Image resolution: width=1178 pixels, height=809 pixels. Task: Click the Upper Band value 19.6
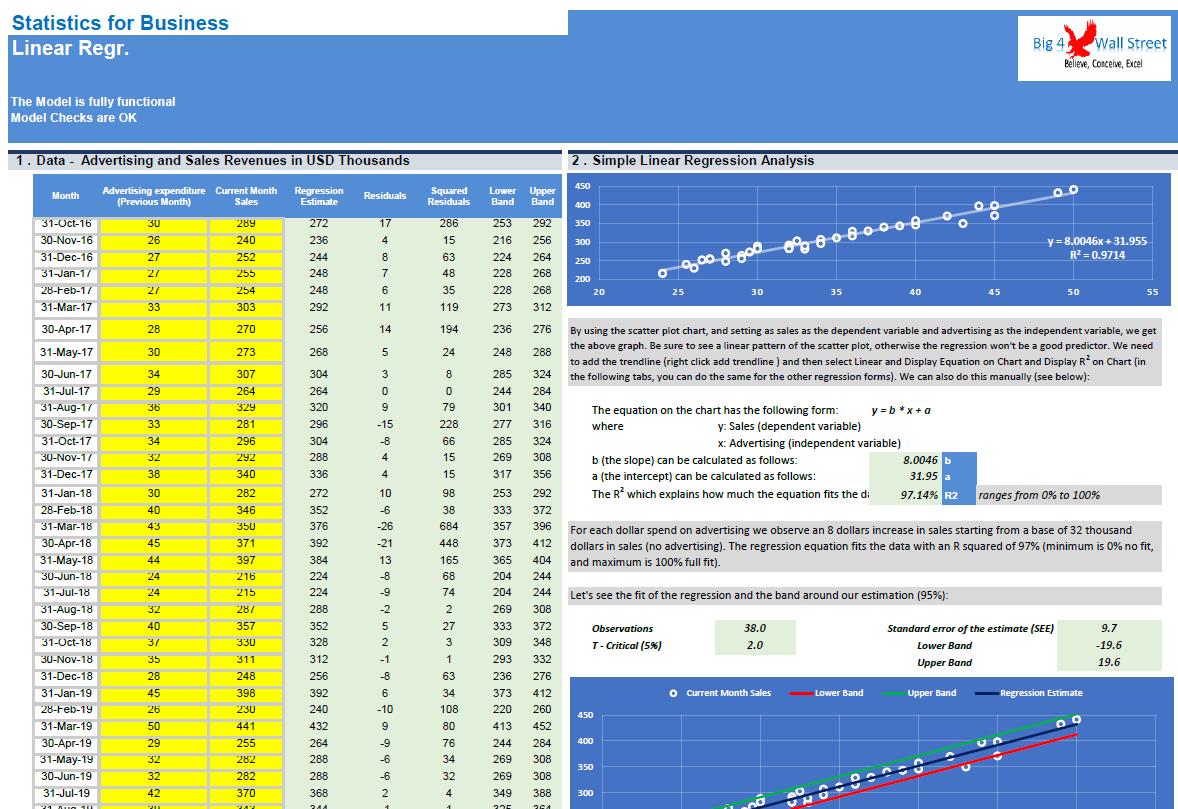[x=1109, y=662]
